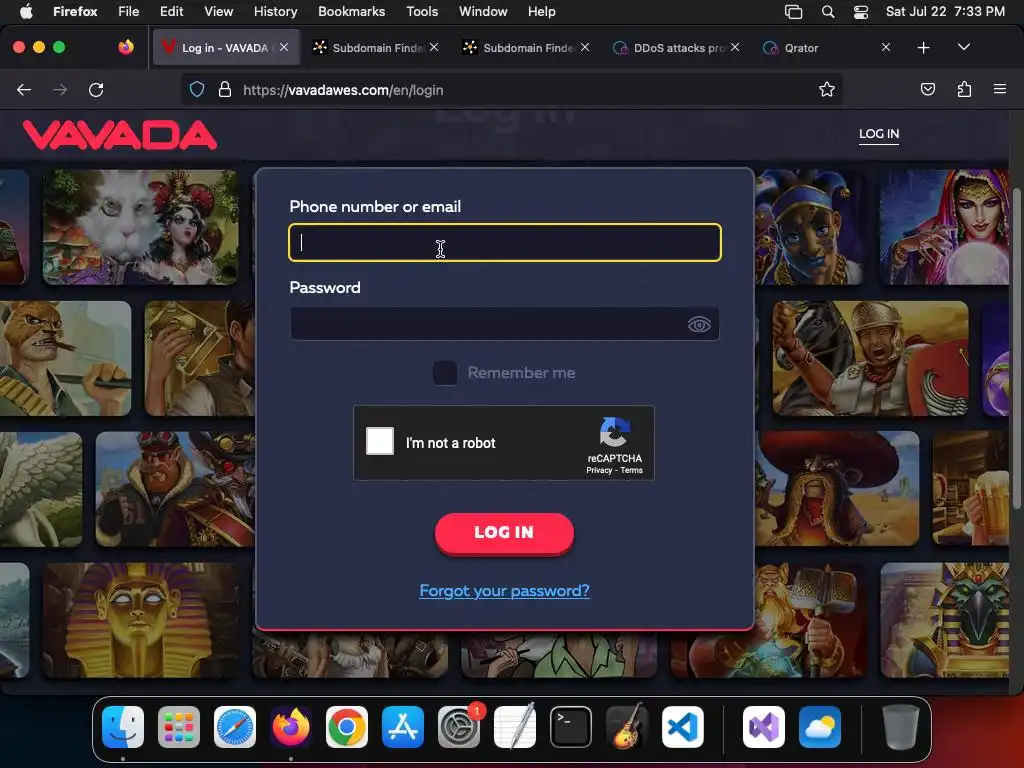Expand the list all tabs chevron

coord(963,47)
